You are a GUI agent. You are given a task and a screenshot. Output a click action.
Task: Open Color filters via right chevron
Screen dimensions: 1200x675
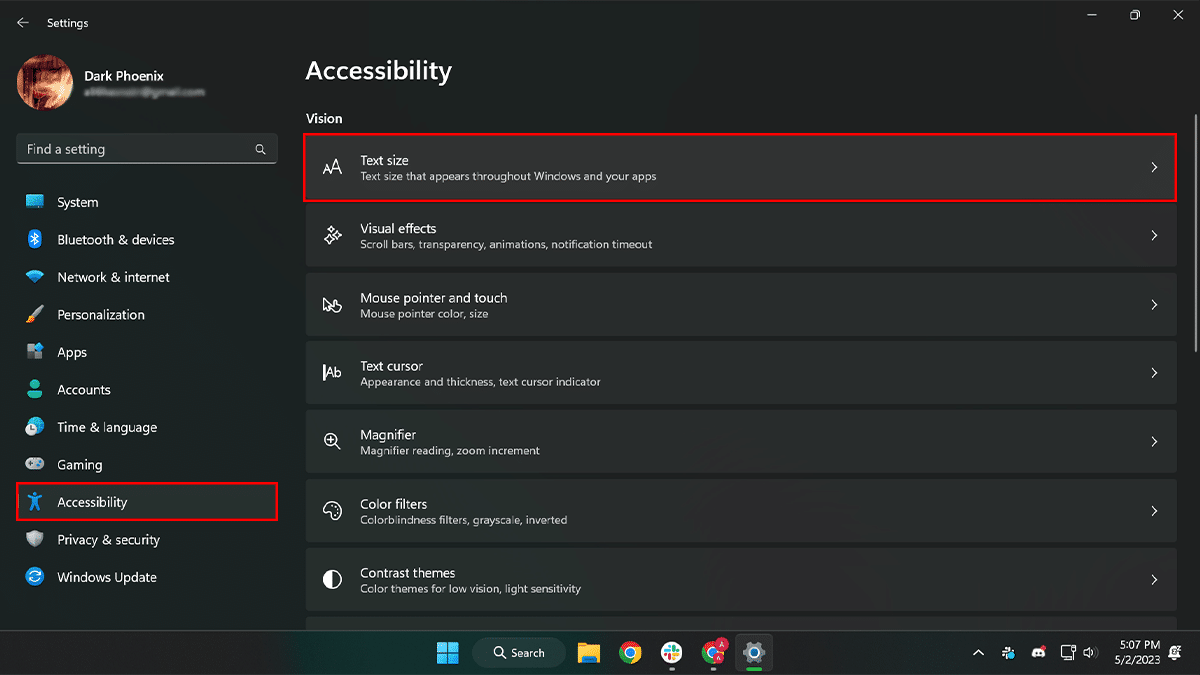coord(1153,511)
